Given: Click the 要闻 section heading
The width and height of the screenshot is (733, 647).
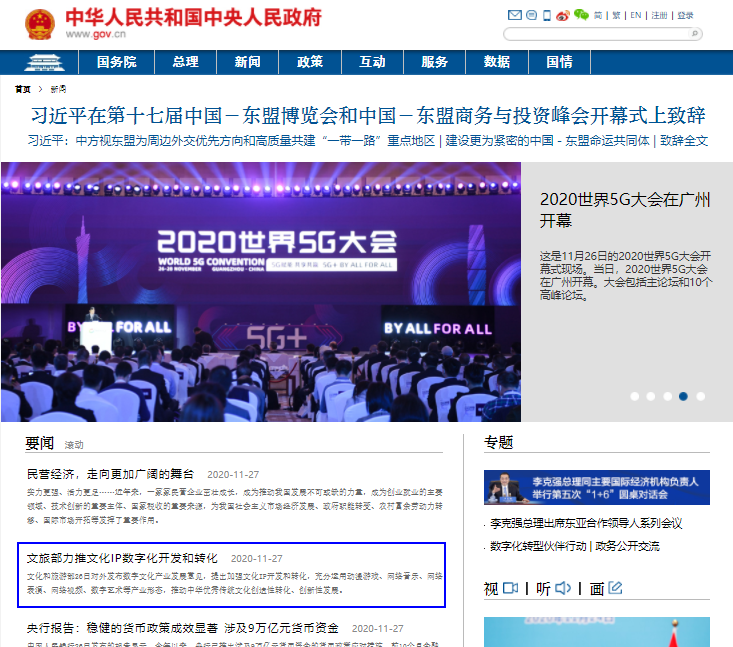Looking at the screenshot, I should [40, 443].
